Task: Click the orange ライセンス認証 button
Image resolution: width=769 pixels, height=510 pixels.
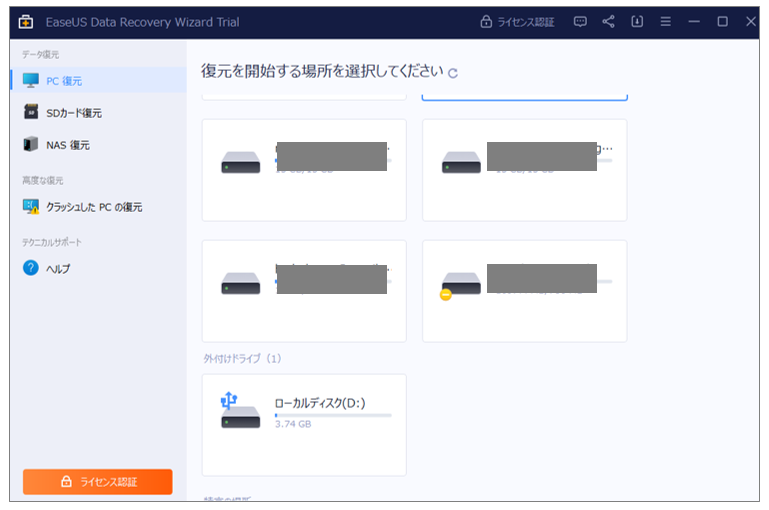Action: pos(98,482)
